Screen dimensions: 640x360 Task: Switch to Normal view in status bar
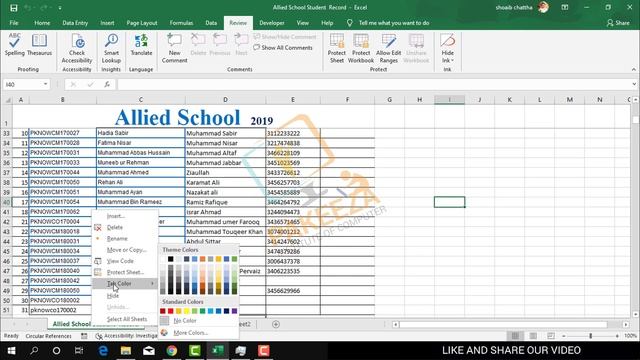tap(516, 336)
